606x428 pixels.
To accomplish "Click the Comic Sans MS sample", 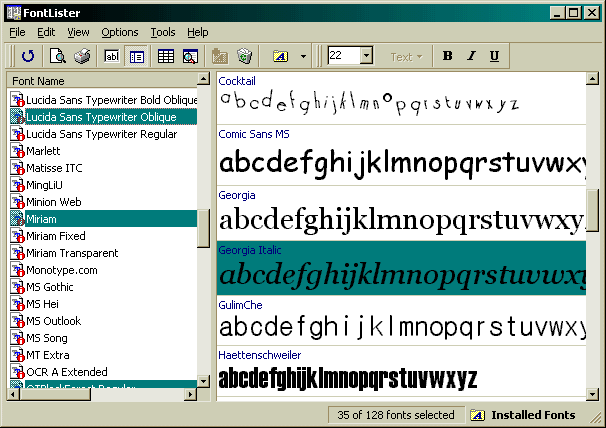I will coord(401,155).
